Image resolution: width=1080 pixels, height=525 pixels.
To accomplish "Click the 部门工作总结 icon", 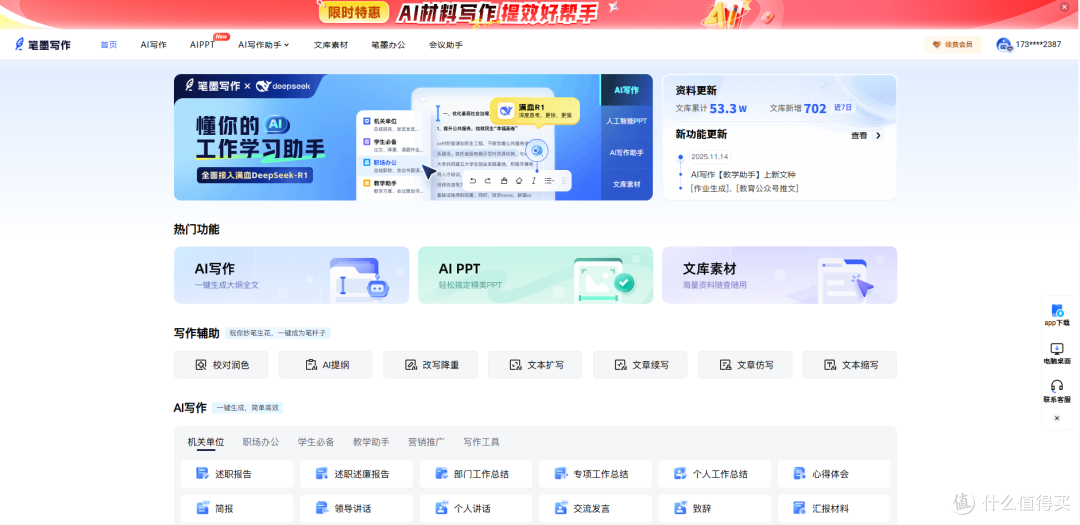I will [x=442, y=474].
